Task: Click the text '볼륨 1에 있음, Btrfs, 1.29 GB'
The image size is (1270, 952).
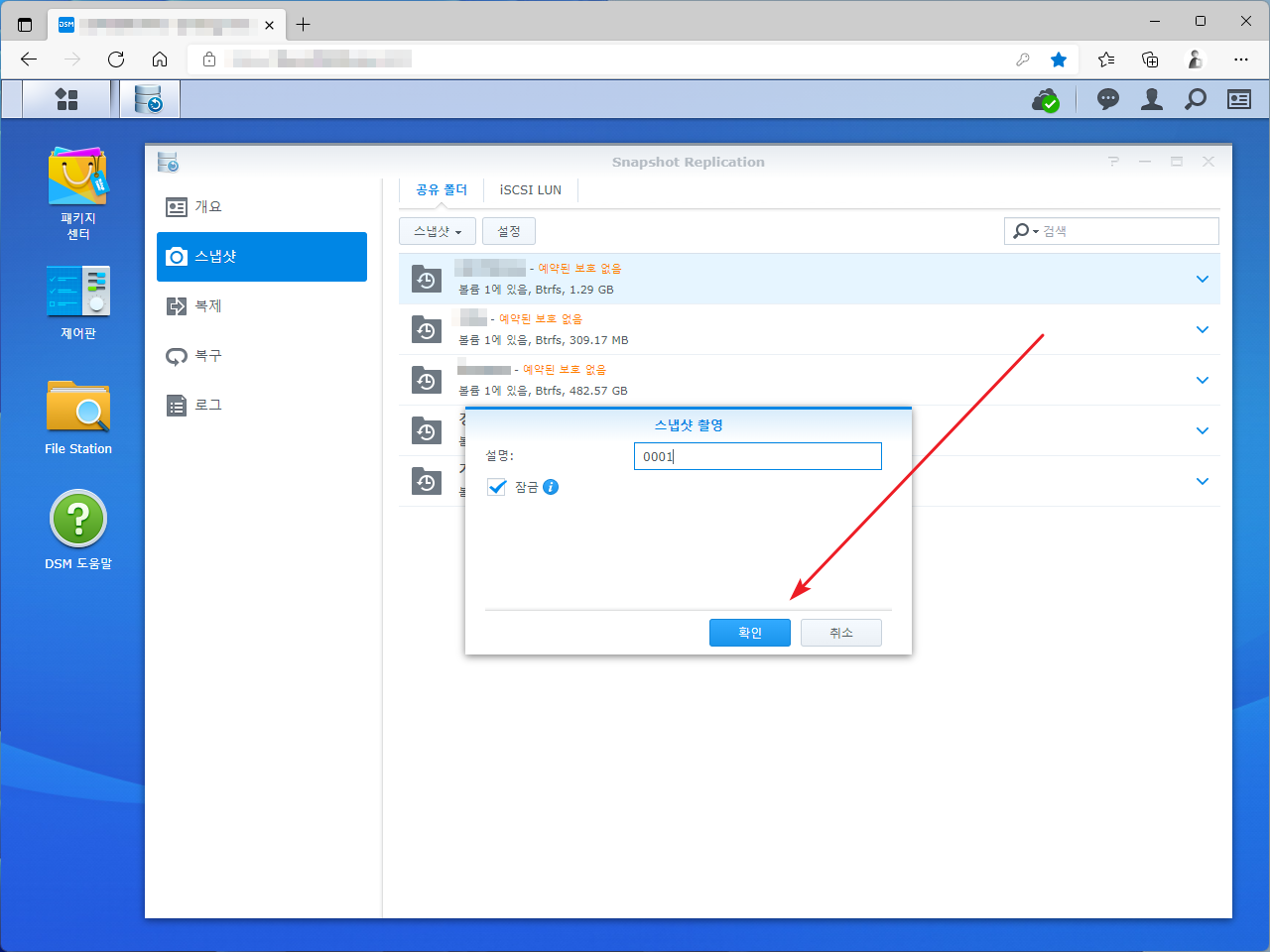Action: (536, 290)
